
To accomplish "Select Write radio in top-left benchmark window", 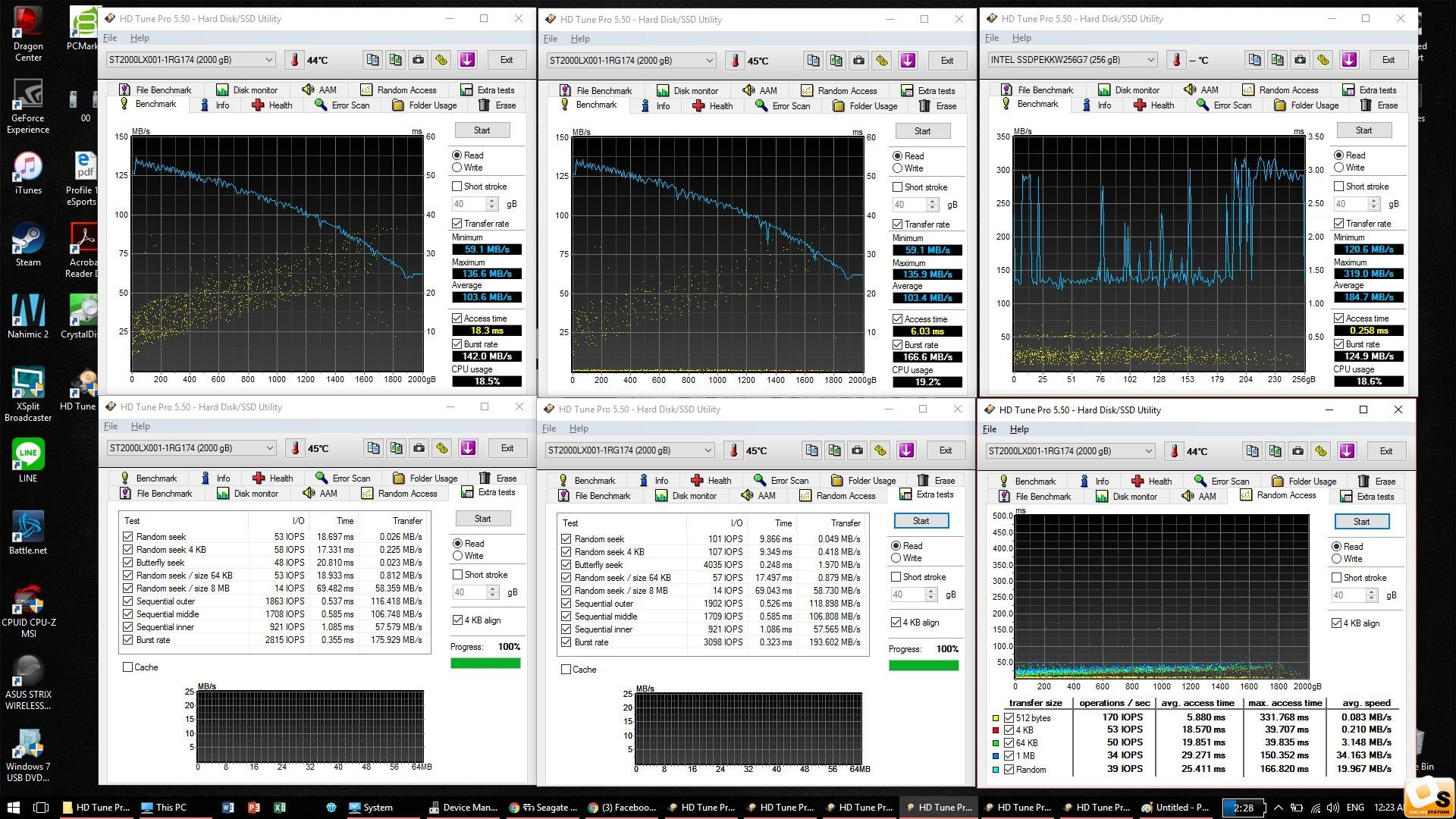I will pos(457,168).
